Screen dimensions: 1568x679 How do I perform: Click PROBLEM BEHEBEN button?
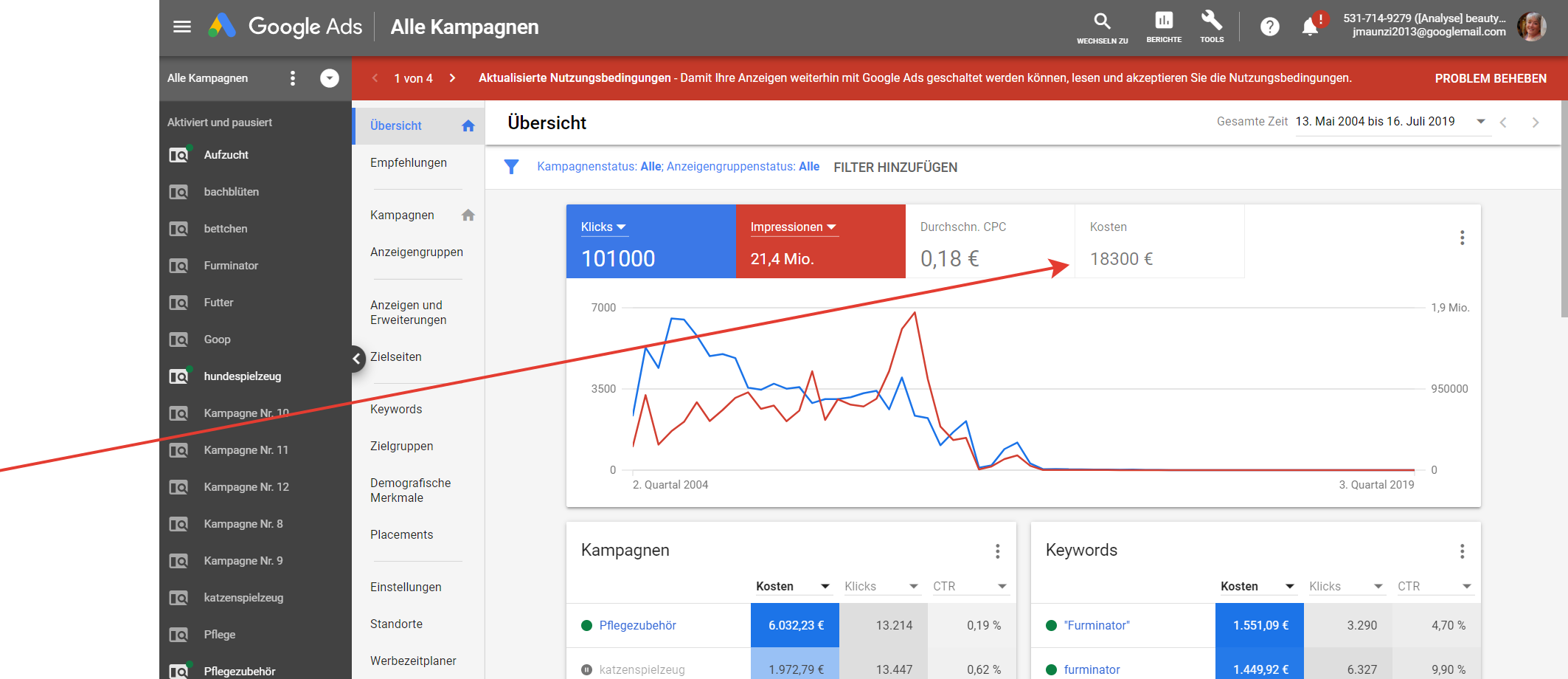click(1491, 78)
